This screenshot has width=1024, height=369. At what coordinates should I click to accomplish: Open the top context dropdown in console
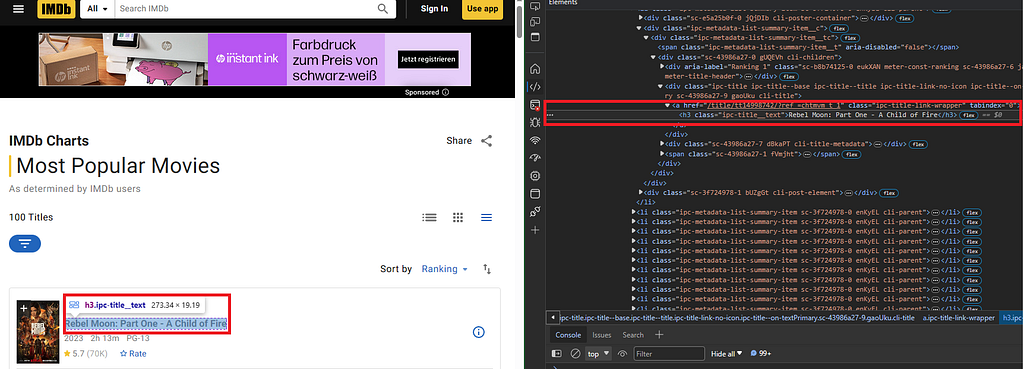pos(598,353)
